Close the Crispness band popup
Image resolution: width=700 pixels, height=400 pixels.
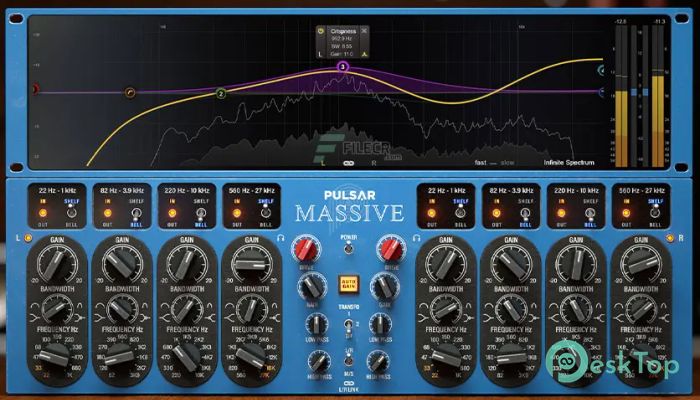pyautogui.click(x=364, y=31)
